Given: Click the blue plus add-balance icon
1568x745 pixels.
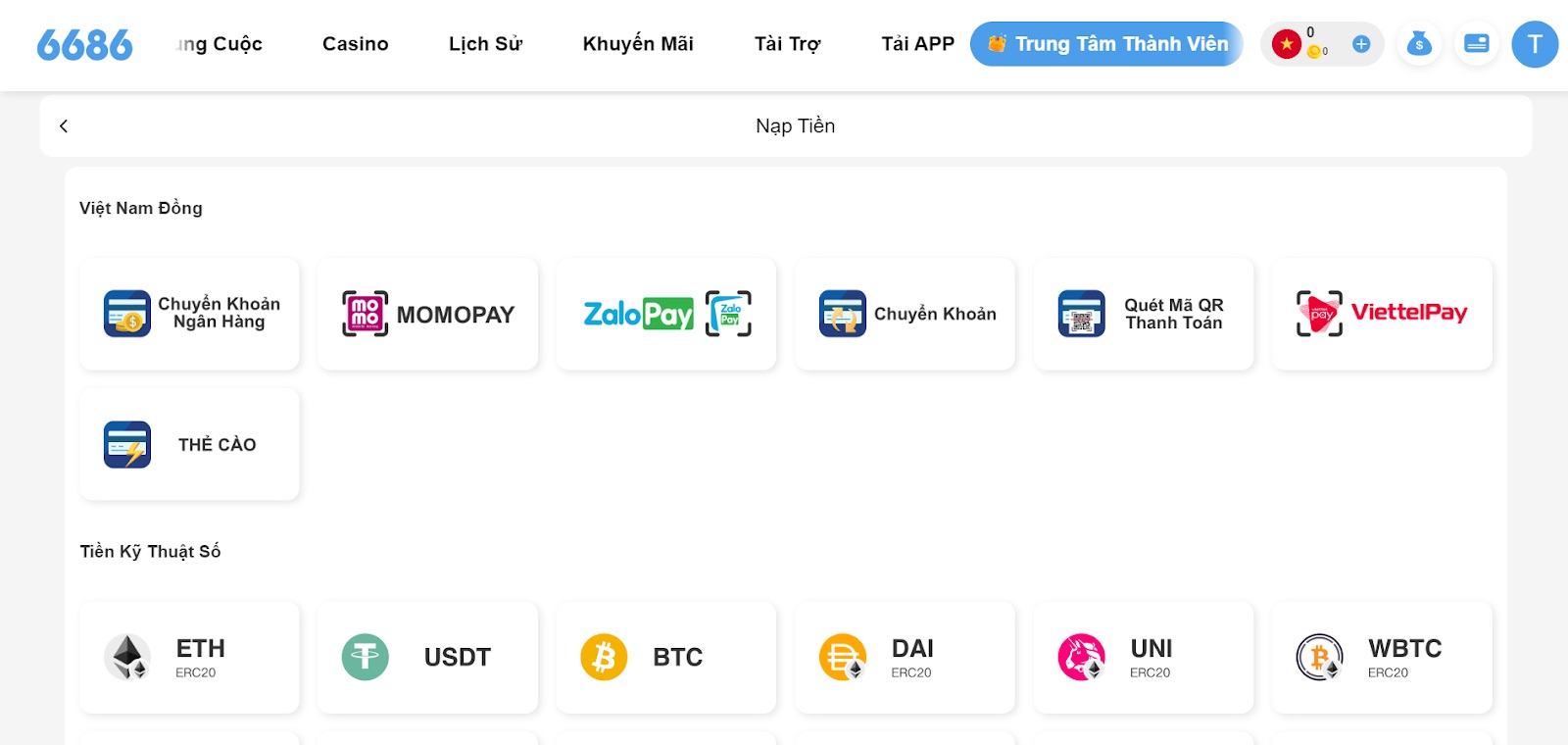Looking at the screenshot, I should pos(1360,44).
